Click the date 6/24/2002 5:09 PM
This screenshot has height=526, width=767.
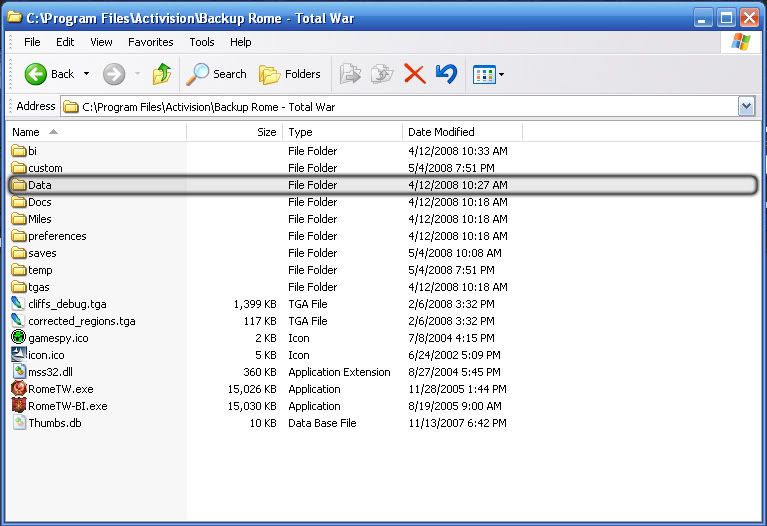point(454,355)
